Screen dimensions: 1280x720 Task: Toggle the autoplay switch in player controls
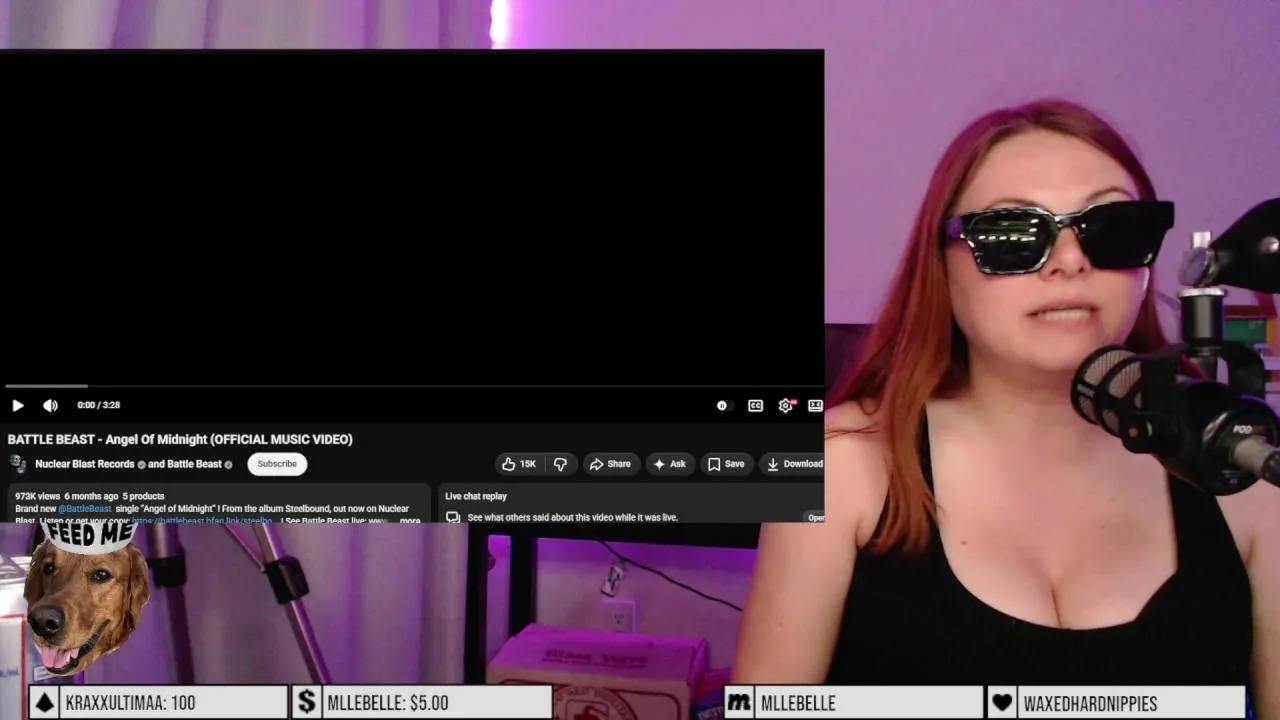[723, 405]
